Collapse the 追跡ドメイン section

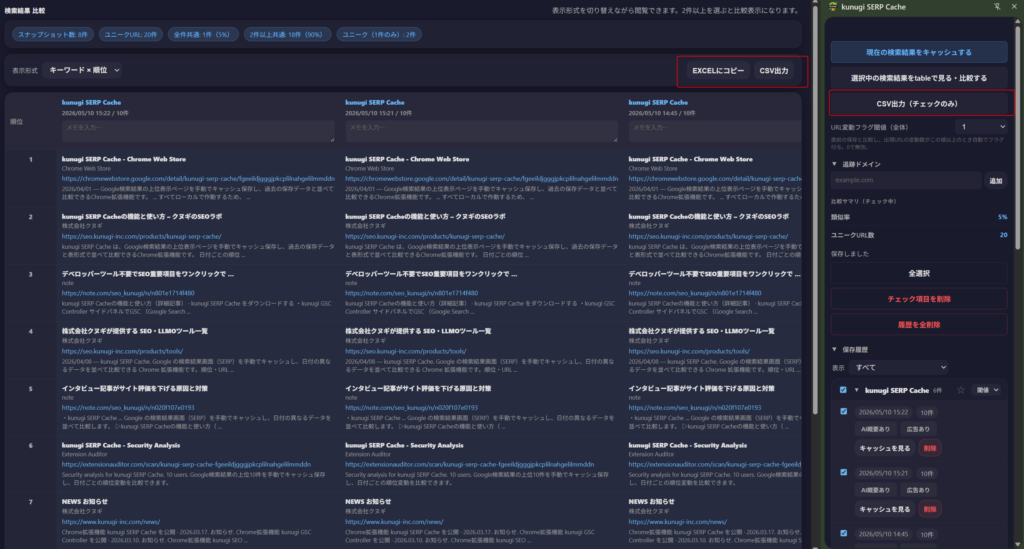pos(834,165)
